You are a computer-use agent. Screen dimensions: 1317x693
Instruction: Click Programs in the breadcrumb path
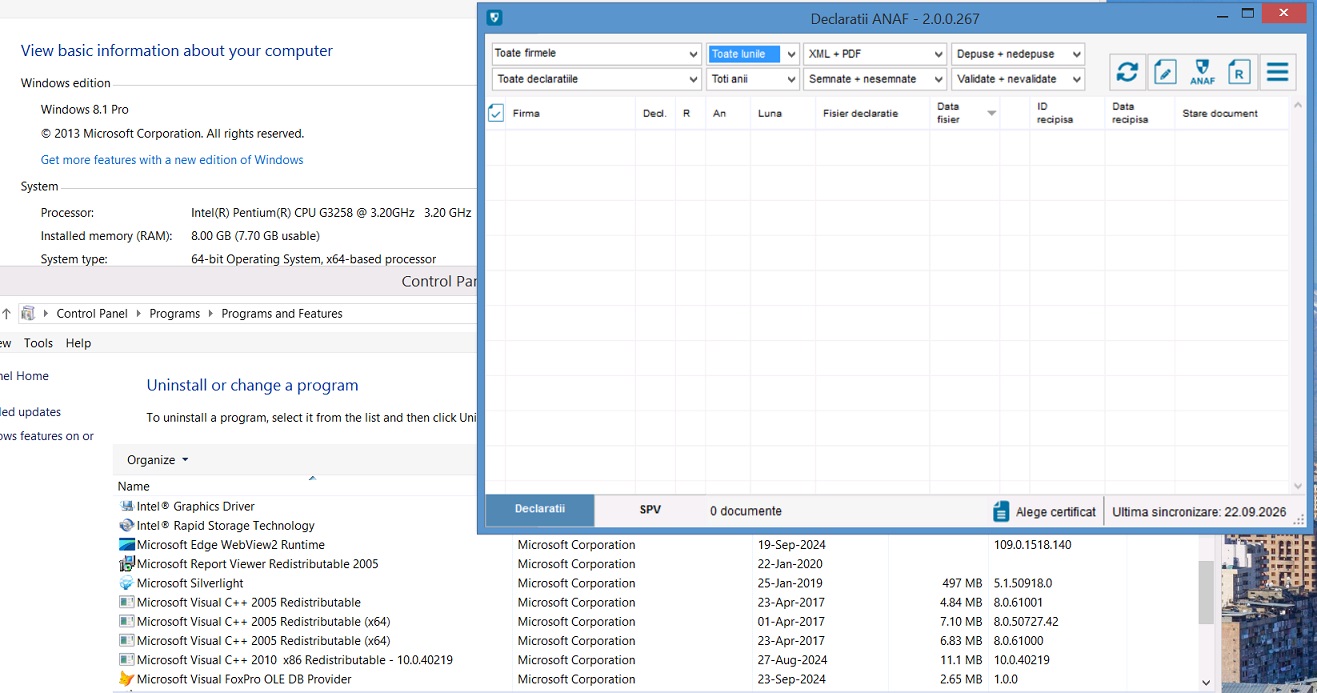175,313
